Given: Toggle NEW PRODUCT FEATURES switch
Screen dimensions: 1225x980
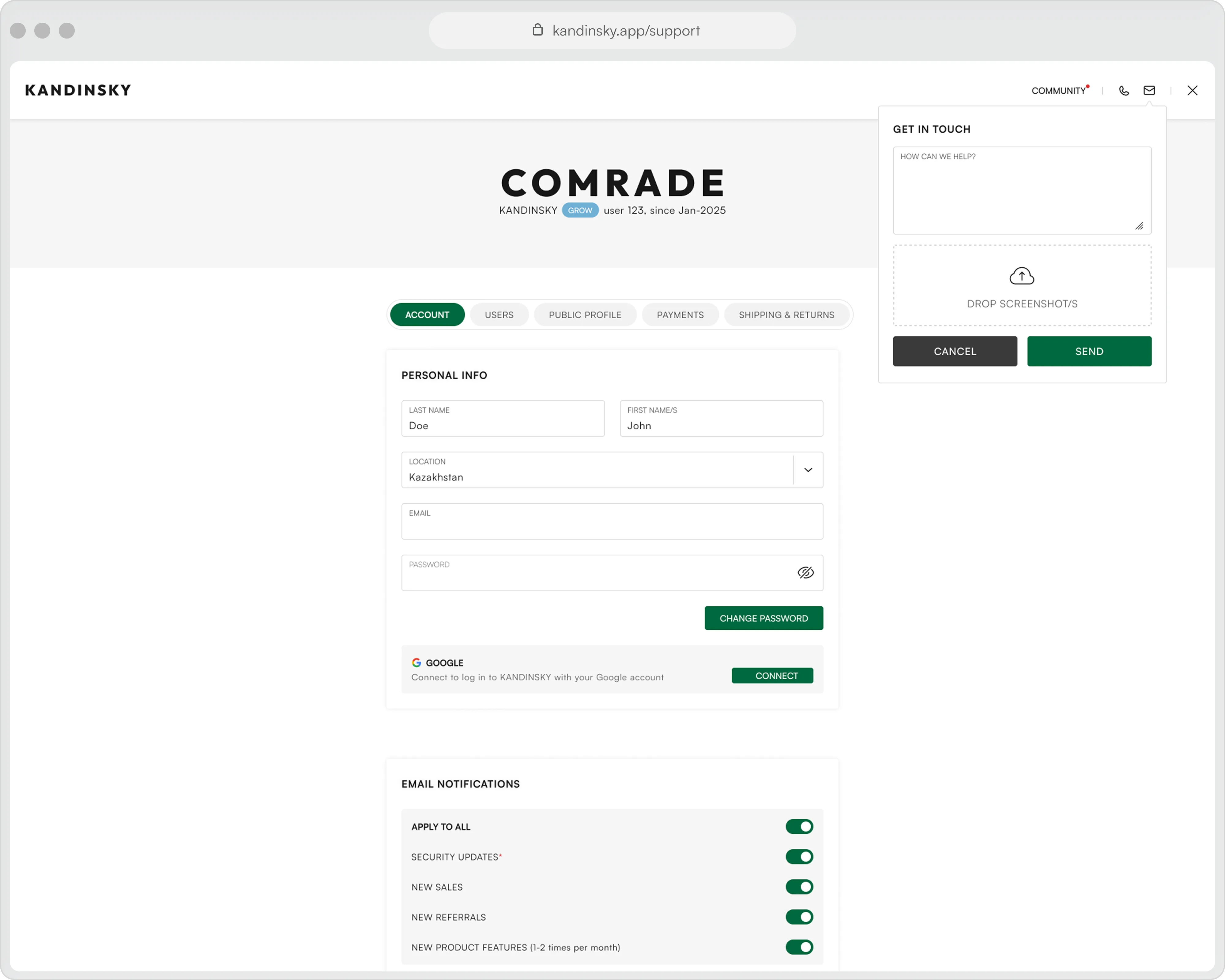Looking at the screenshot, I should point(799,947).
